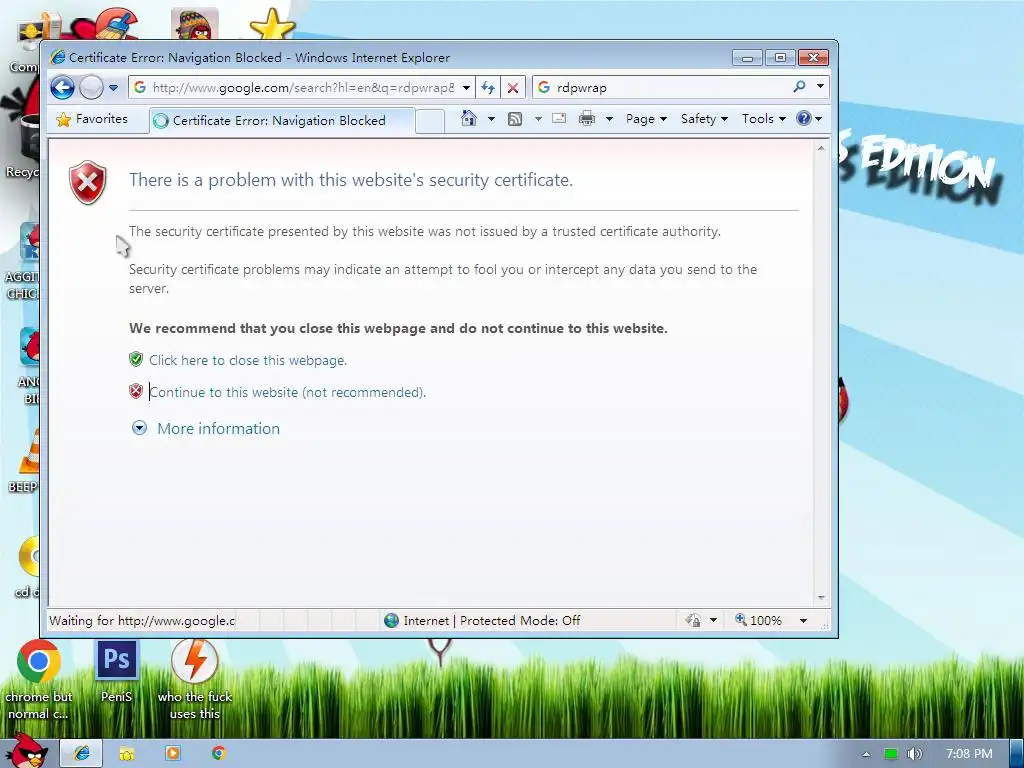
Task: Stop loading with the red X button
Action: pos(513,88)
